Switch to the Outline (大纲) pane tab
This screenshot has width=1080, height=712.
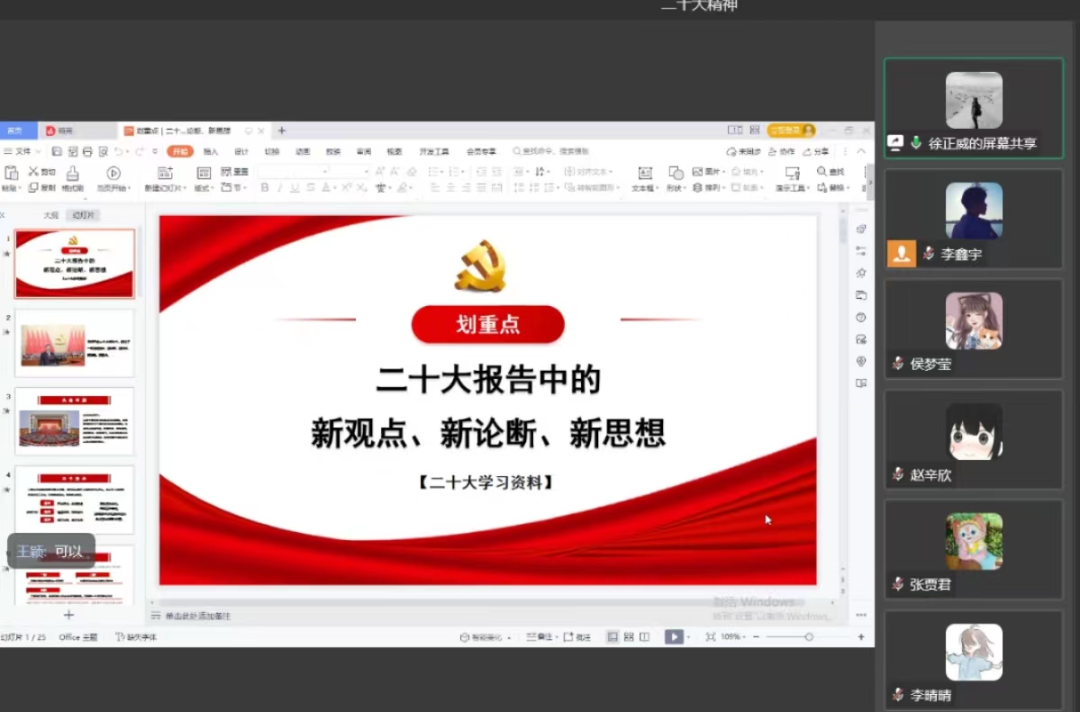50,216
